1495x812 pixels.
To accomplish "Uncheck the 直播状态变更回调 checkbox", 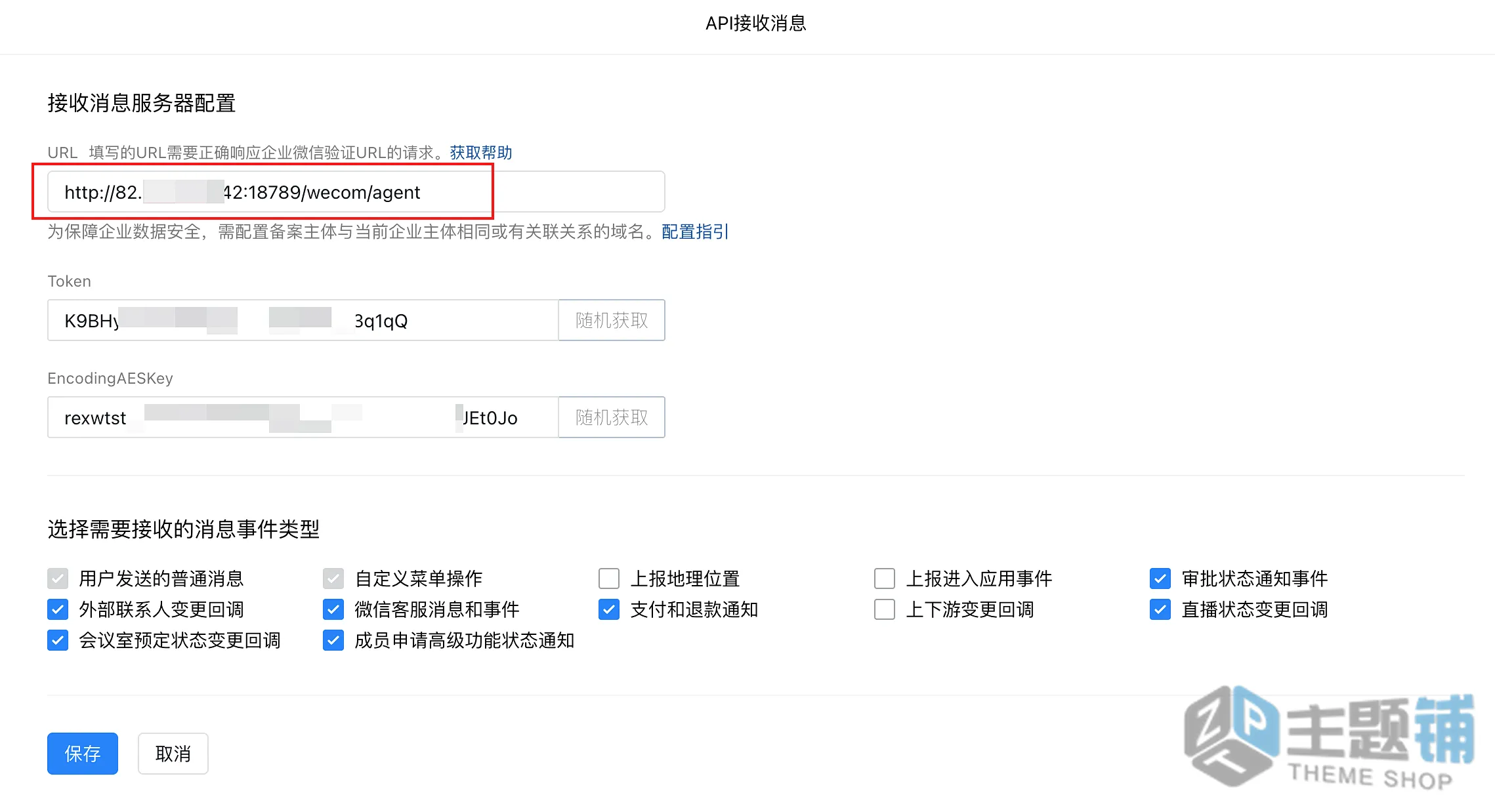I will point(1160,609).
